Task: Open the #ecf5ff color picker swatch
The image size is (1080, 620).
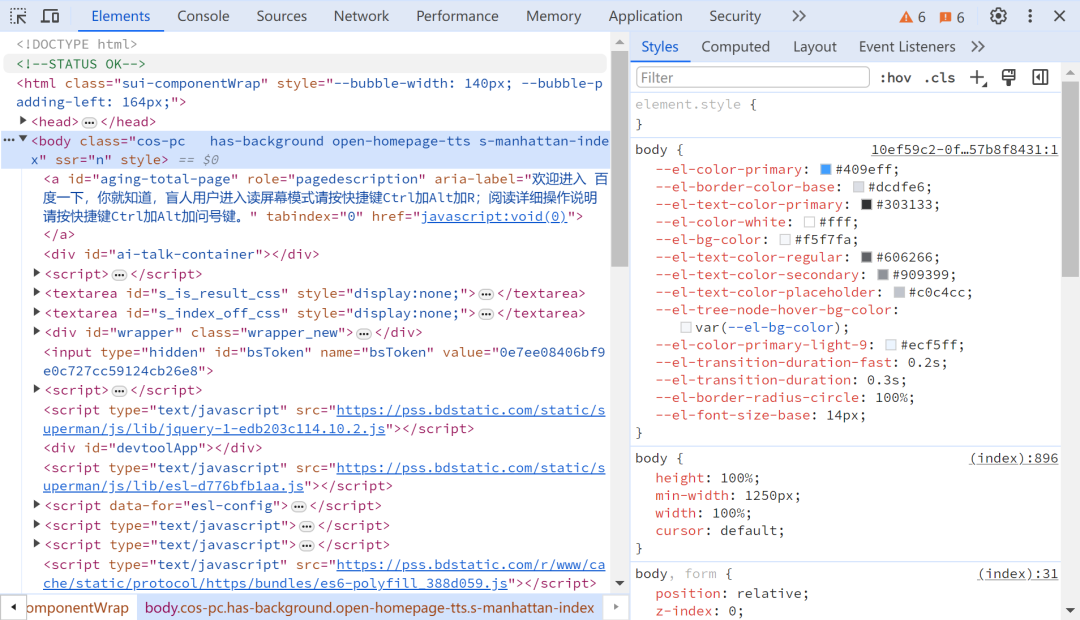Action: pos(891,344)
